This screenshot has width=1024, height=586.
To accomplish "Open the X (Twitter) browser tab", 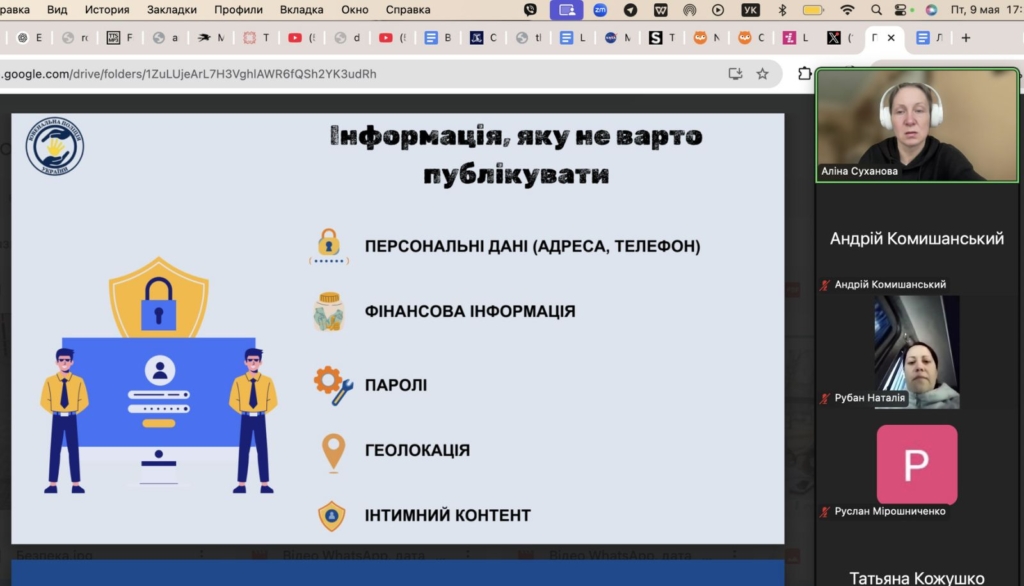I will coord(833,38).
